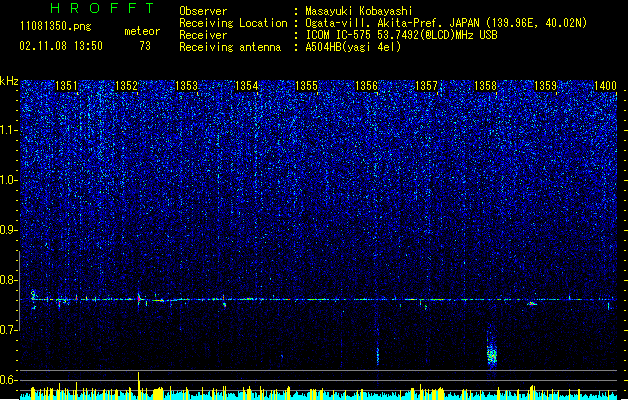Click the Receiver label
The image size is (629, 400).
pyautogui.click(x=203, y=35)
